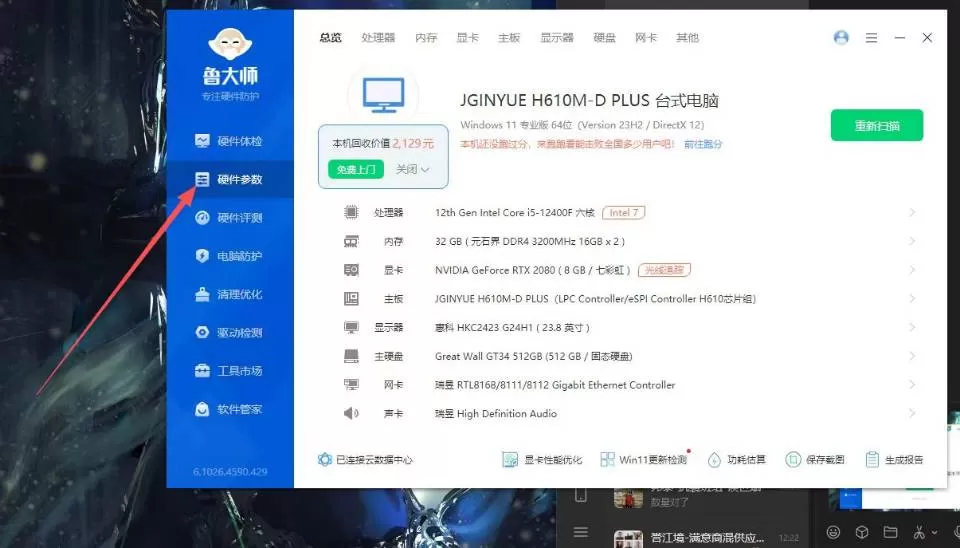960x548 pixels.
Task: Open 驱动检测 sidebar item
Action: [229, 332]
